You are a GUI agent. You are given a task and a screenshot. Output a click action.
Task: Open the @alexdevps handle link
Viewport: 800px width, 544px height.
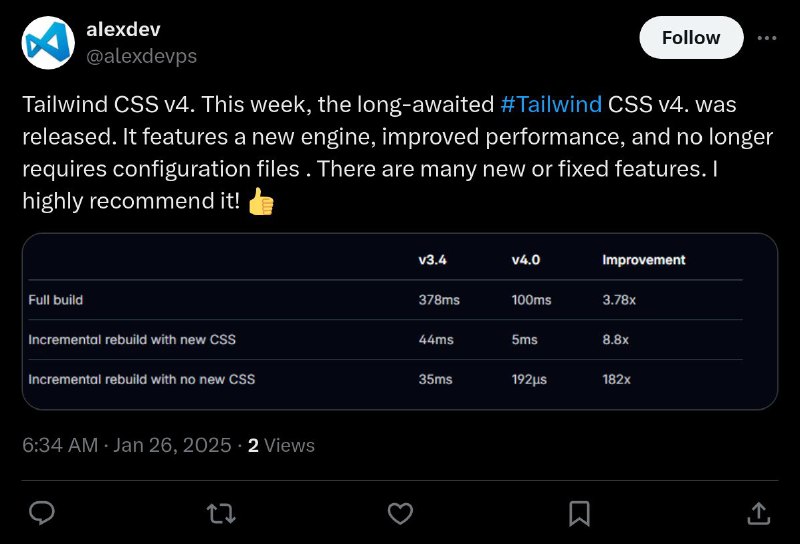coord(141,56)
